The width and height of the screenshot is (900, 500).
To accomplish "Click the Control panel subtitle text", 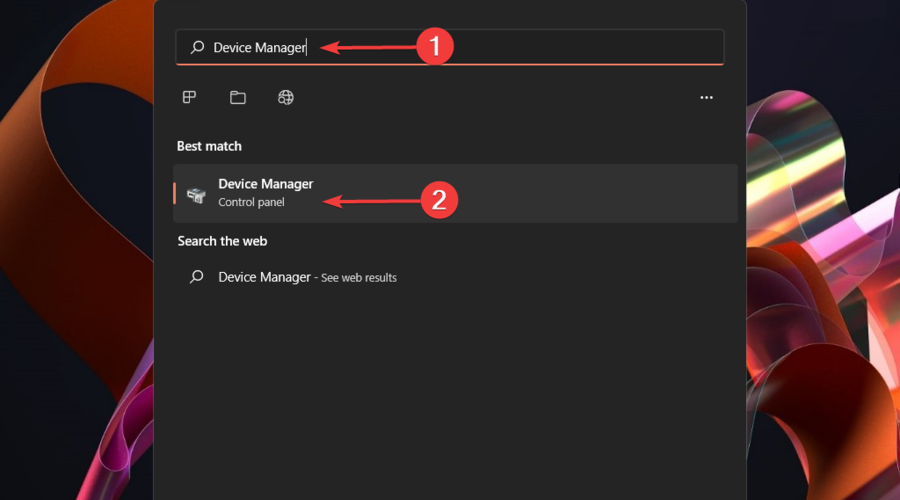I will tap(251, 202).
